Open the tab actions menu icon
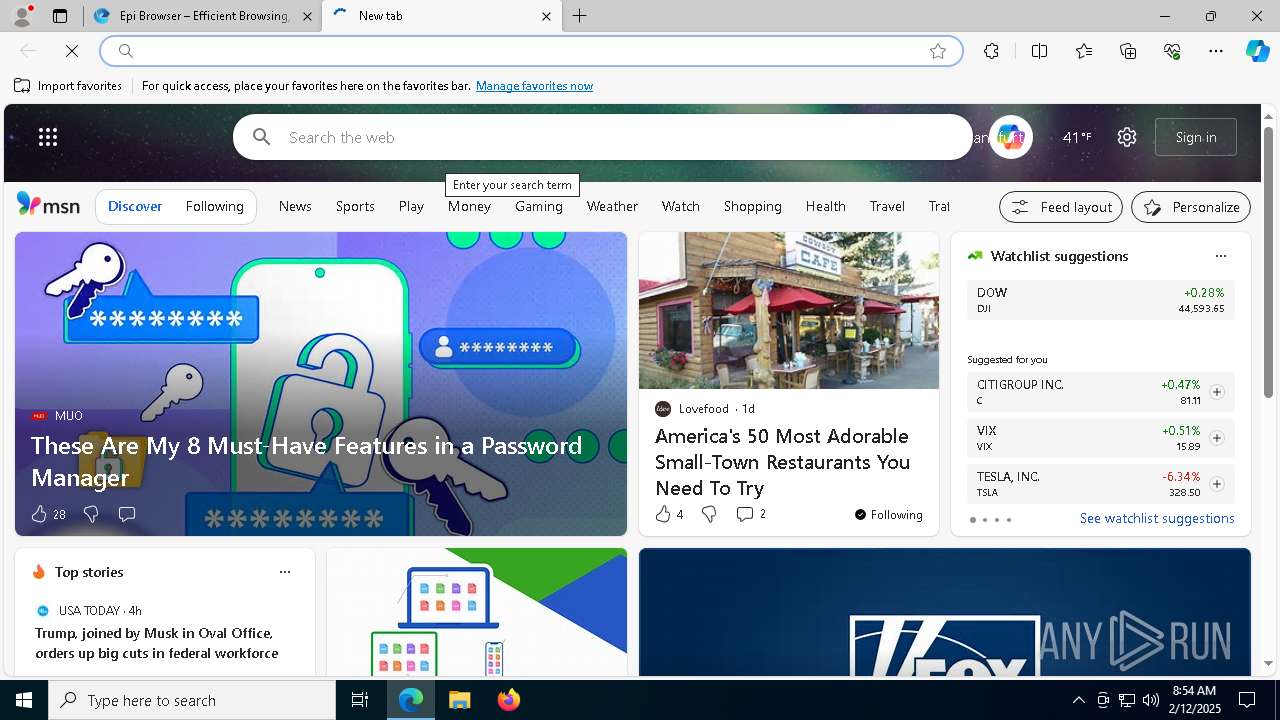The height and width of the screenshot is (720, 1280). [x=60, y=16]
